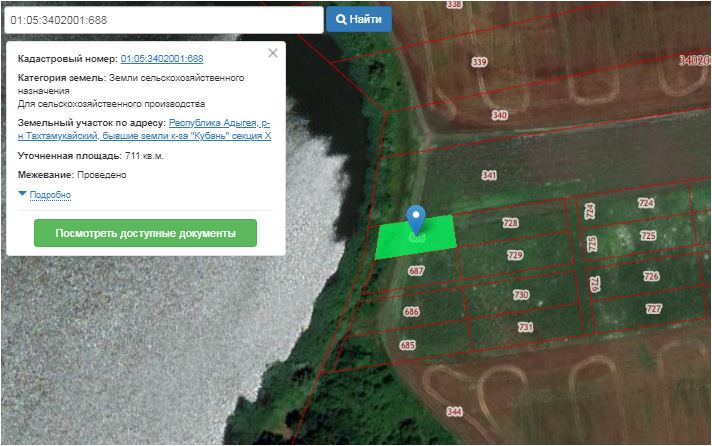Click parcel 341 on the map

[x=489, y=175]
